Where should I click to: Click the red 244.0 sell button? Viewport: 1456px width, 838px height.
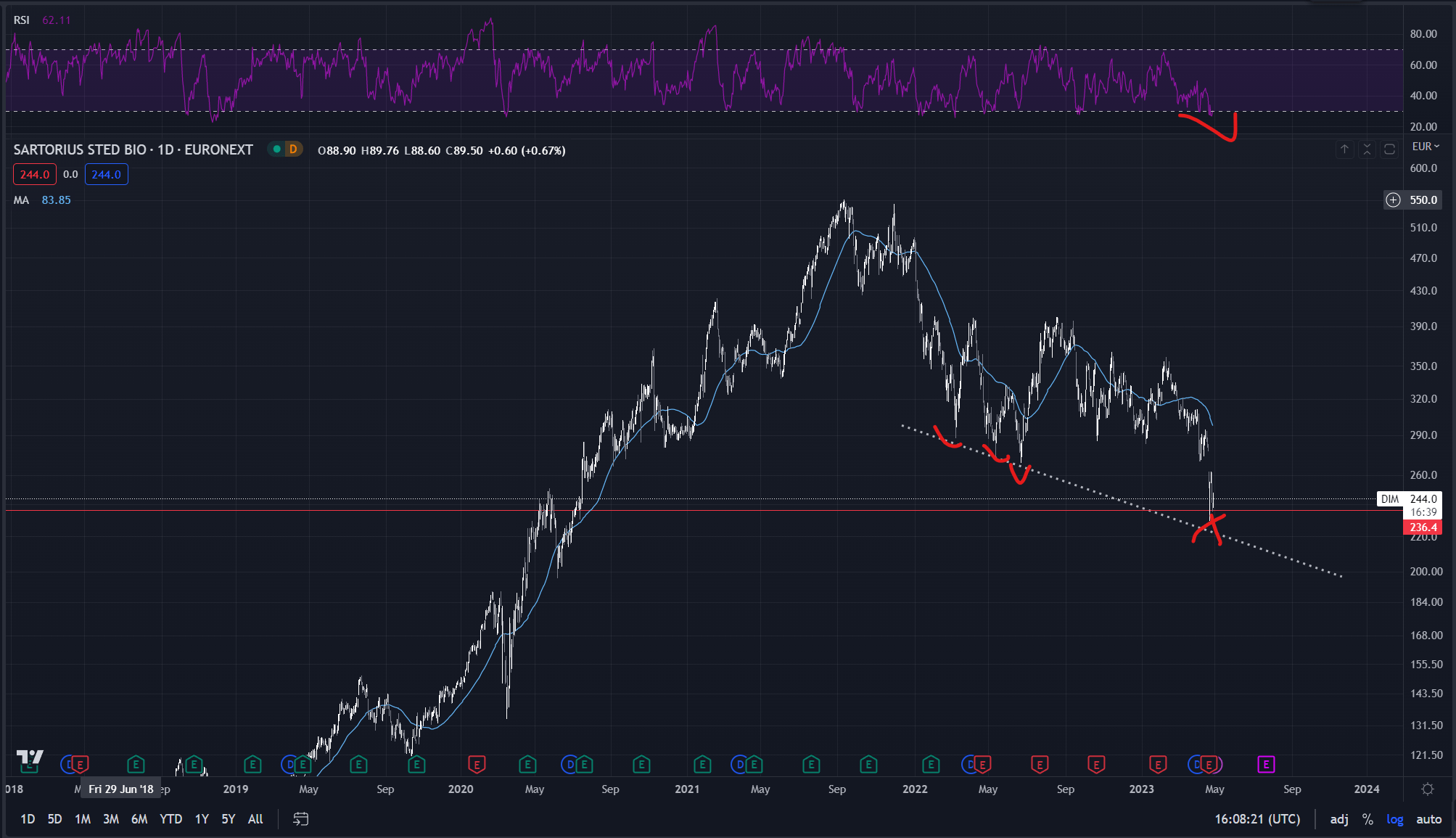(35, 174)
